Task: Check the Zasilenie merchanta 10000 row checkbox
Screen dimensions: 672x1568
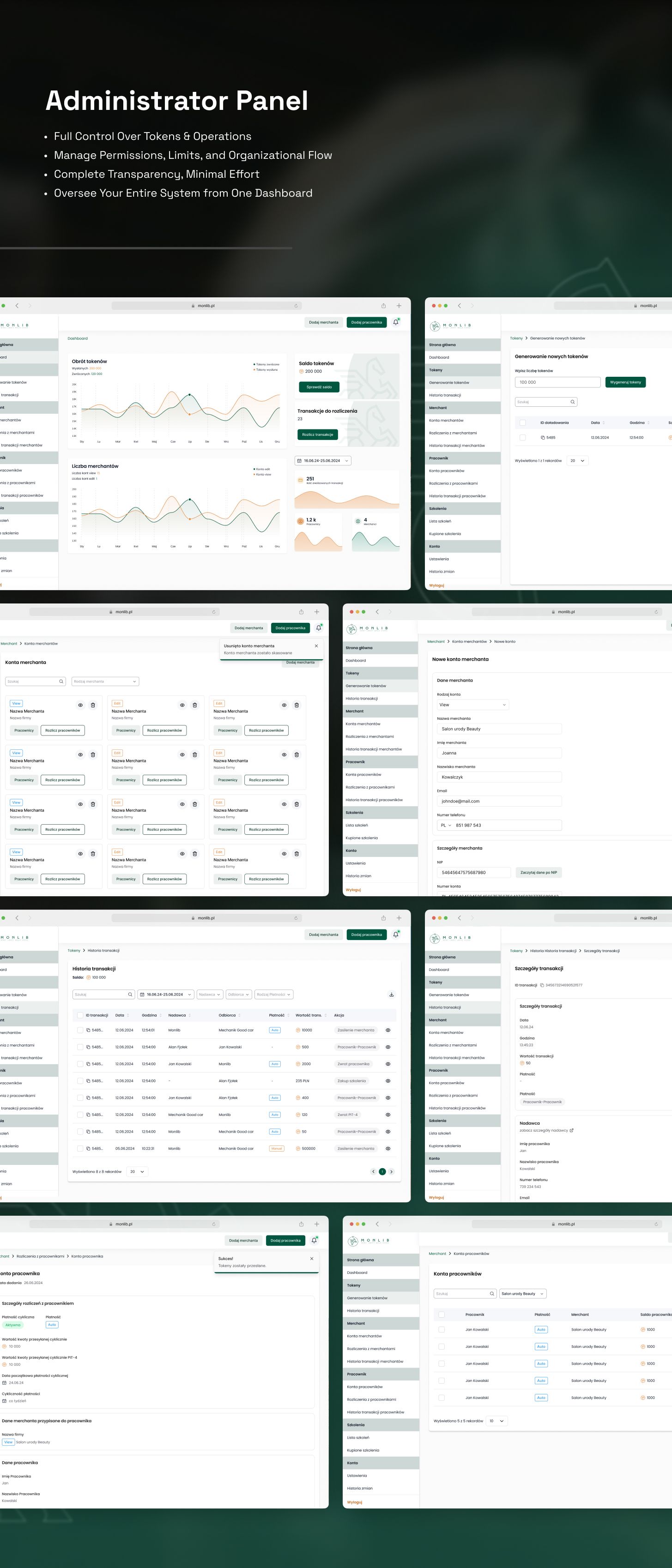Action: (x=80, y=1030)
